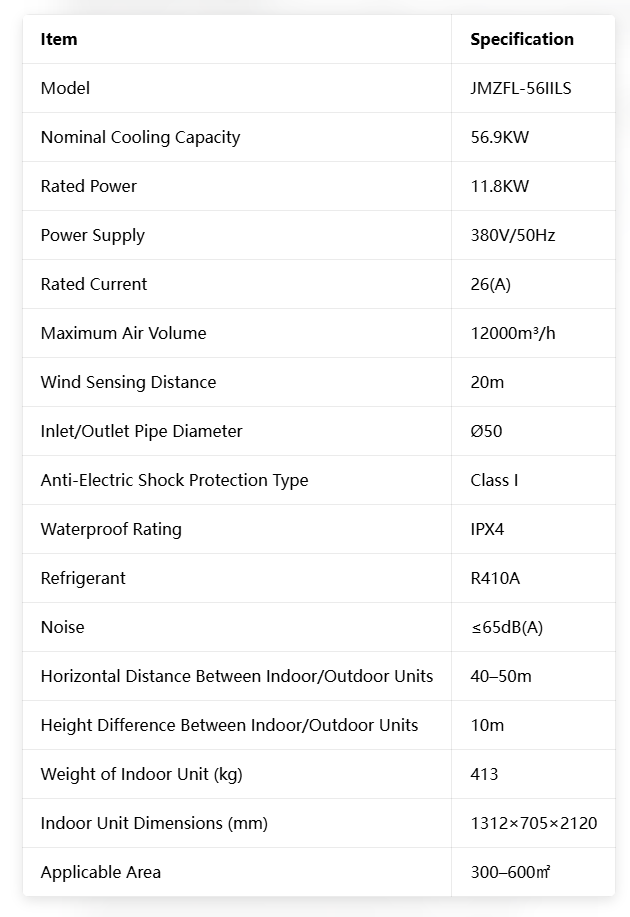Click the Horizontal Distance Between Indoor/Outdoor Units label
The height and width of the screenshot is (917, 630).
[x=237, y=676]
